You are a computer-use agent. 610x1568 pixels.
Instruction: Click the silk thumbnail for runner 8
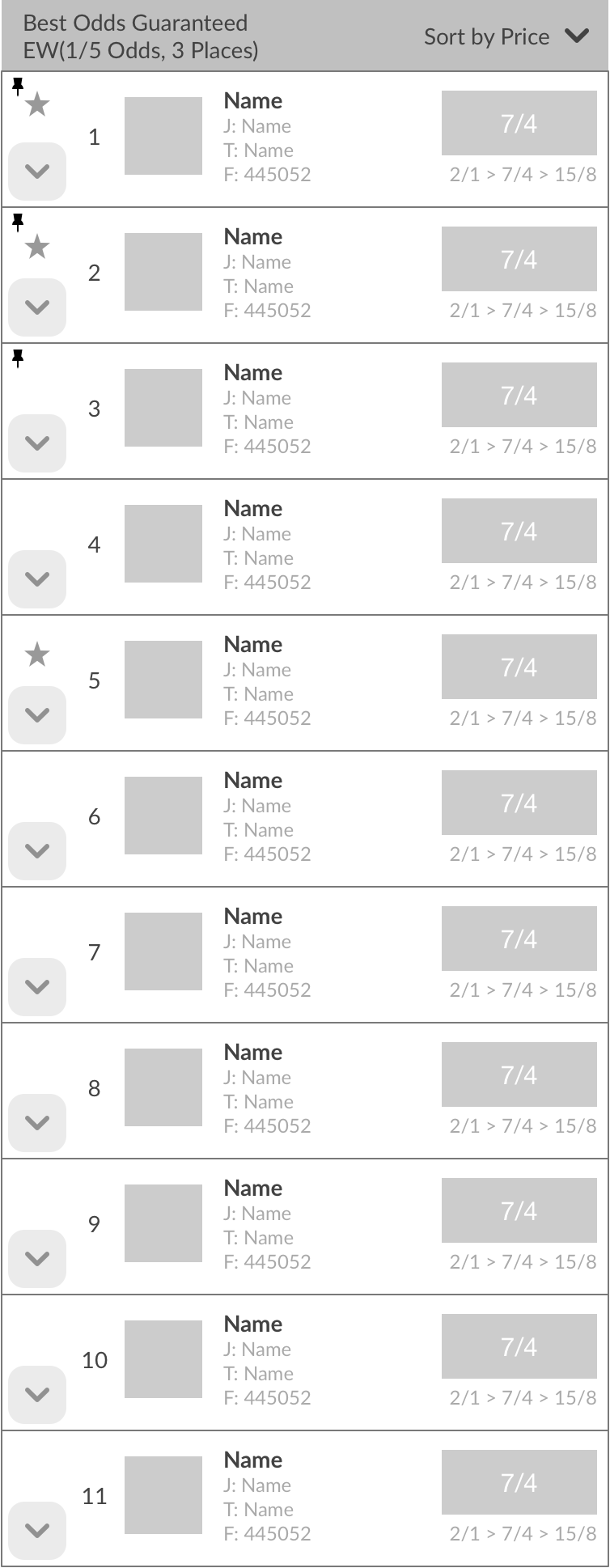click(x=163, y=1087)
